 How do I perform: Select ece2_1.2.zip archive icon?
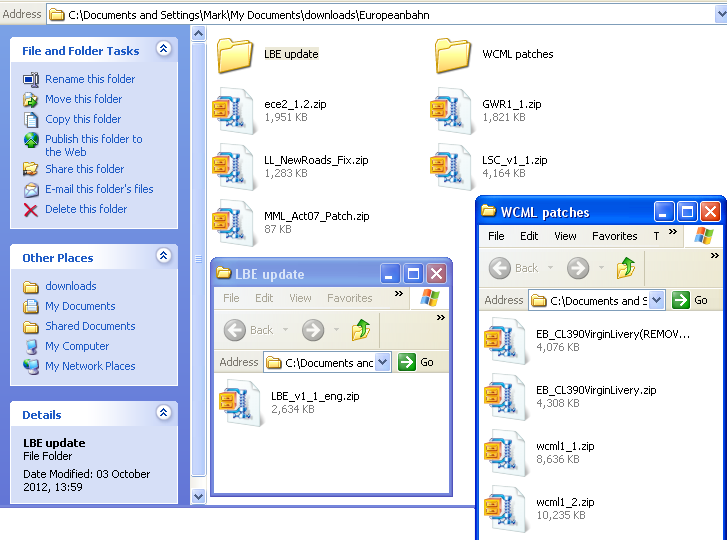[233, 111]
